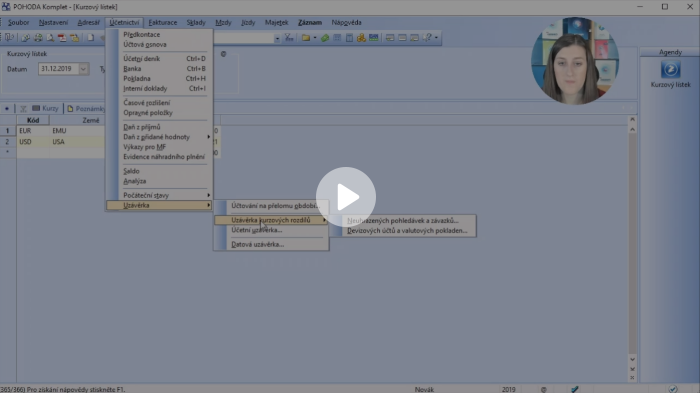Choose Devizových účtů a valutových pokladen
The image size is (700, 393).
(408, 231)
